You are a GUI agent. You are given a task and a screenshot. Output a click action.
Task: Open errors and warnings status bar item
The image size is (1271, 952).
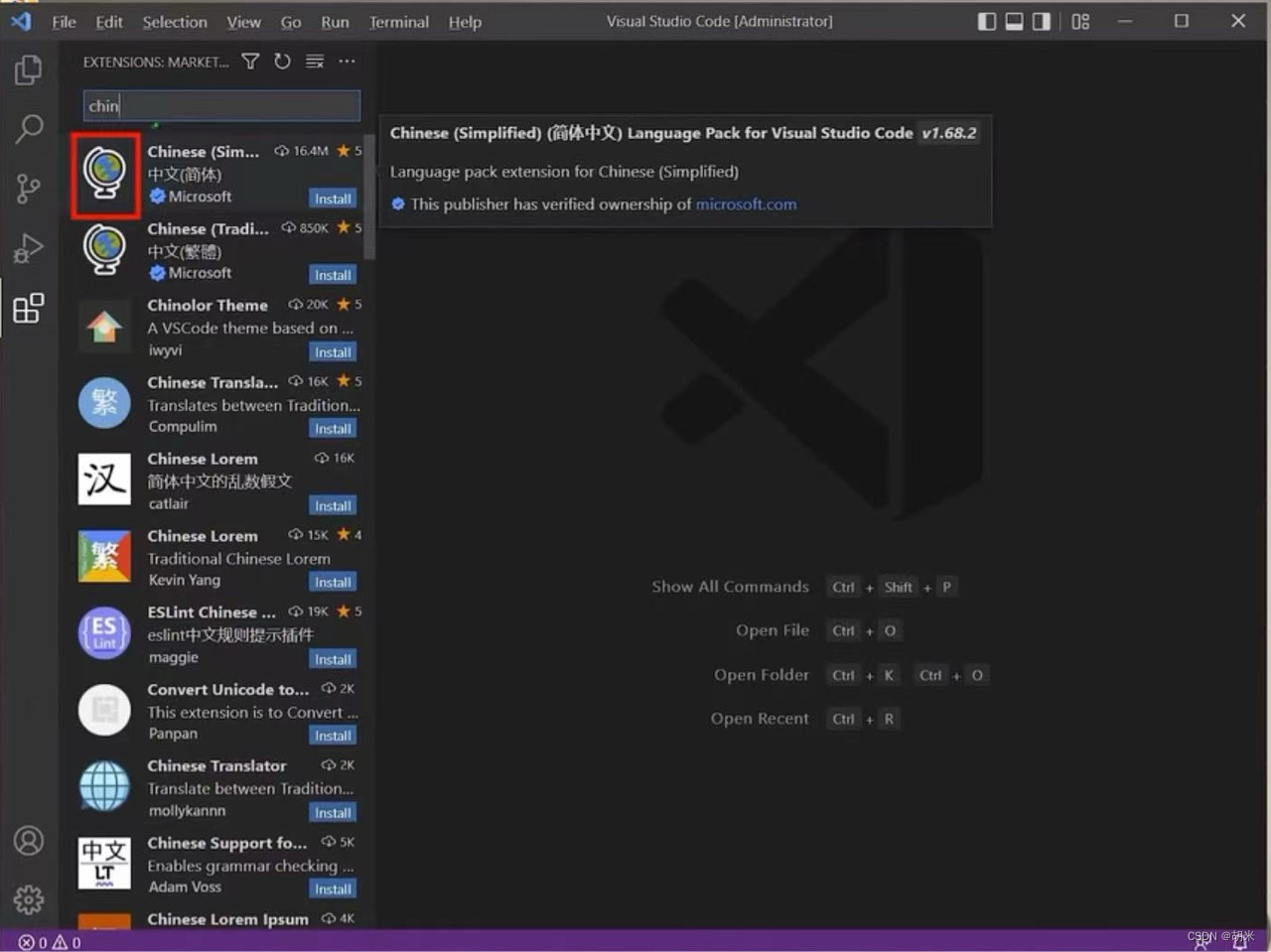tap(50, 942)
